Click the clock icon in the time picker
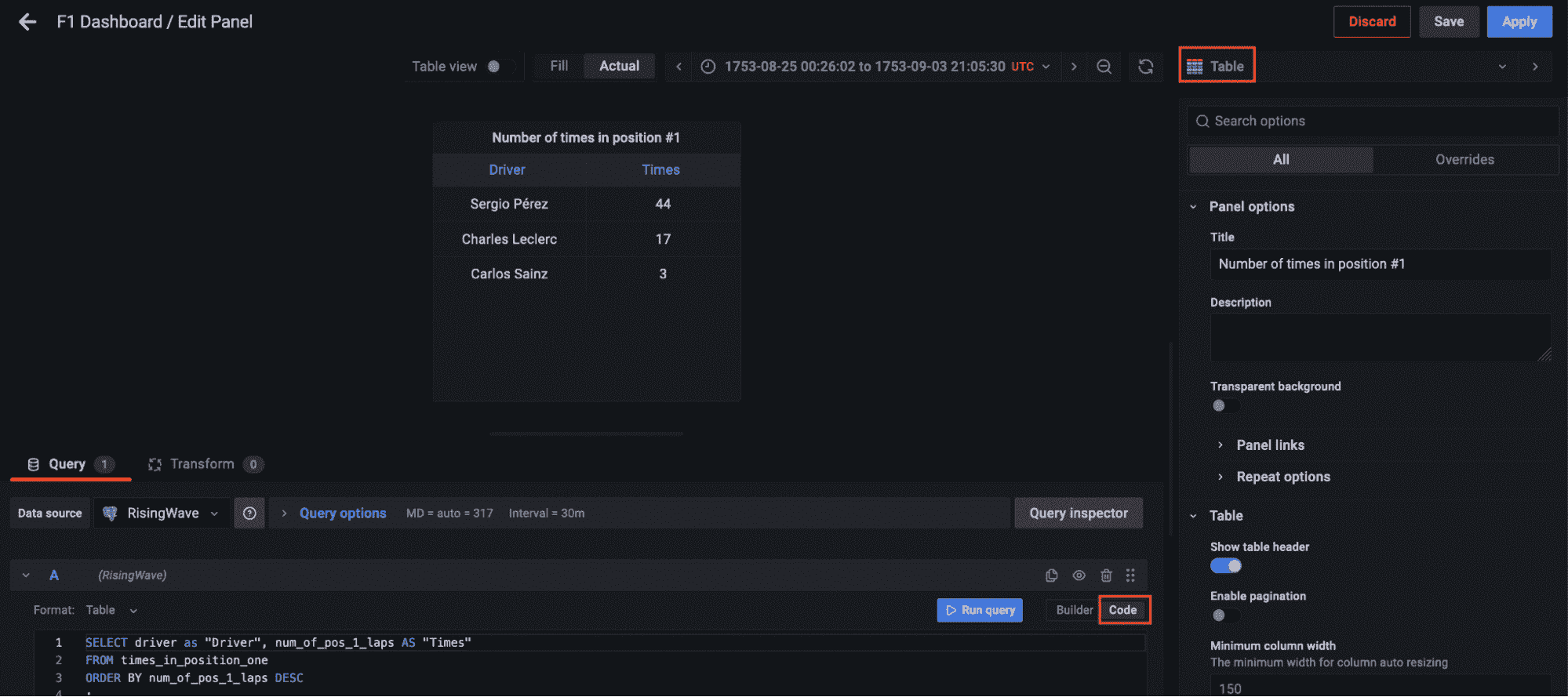 coord(708,67)
